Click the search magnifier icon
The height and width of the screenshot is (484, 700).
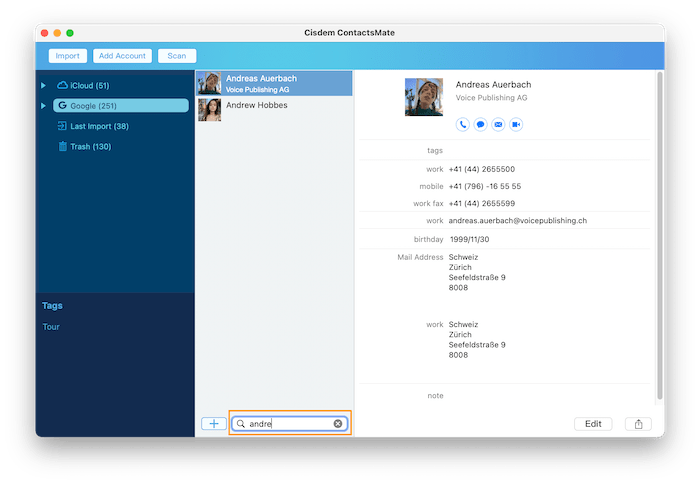[241, 424]
